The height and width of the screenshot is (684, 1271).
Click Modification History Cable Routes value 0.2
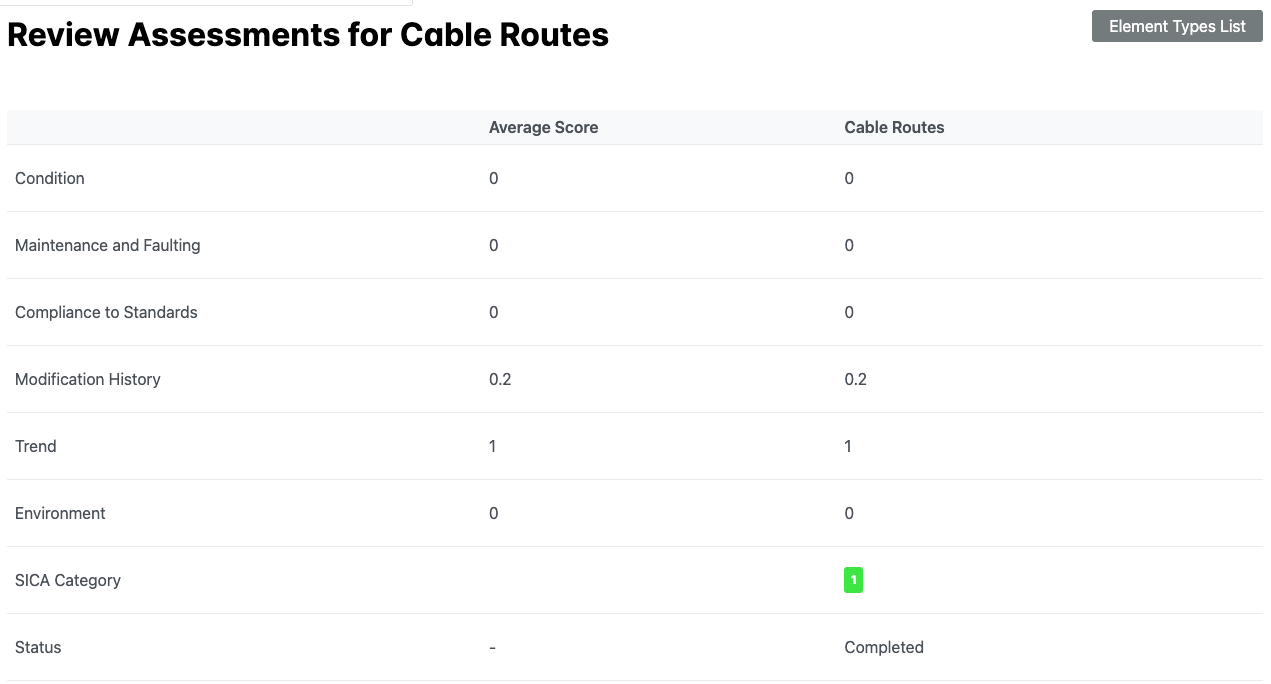pos(856,379)
